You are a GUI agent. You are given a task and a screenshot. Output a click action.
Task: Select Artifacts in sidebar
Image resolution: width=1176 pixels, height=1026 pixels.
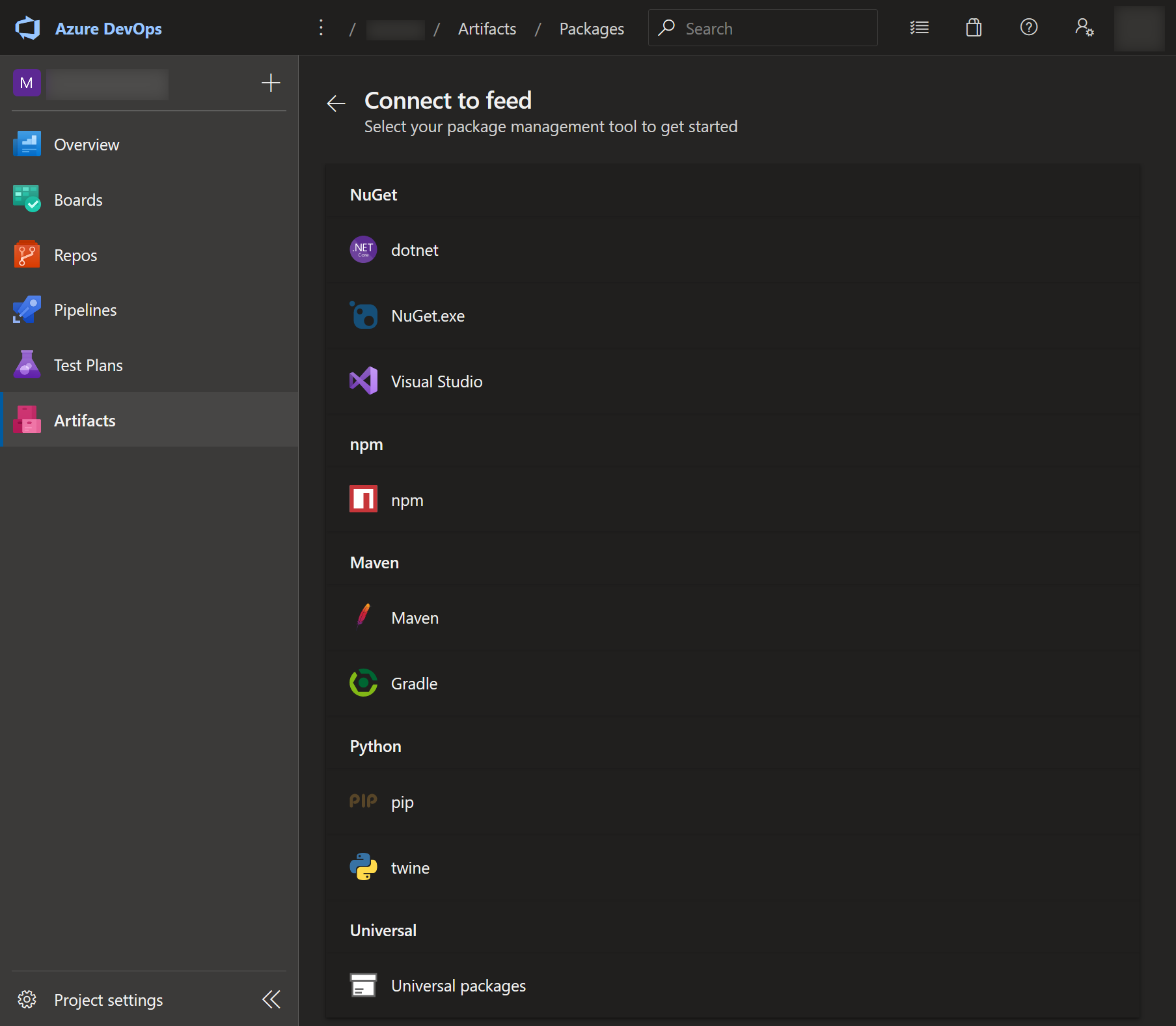pos(149,420)
